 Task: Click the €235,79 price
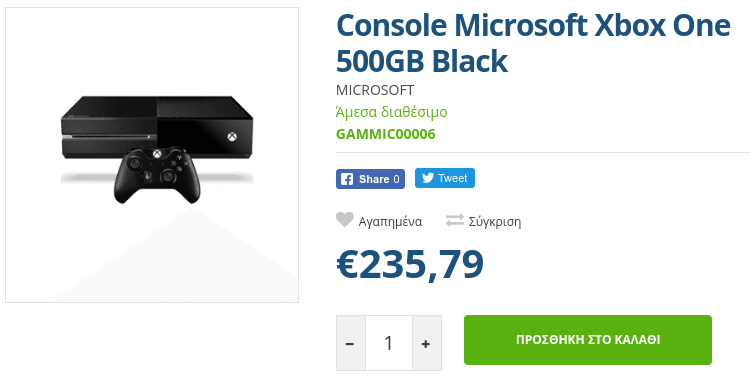coord(410,264)
